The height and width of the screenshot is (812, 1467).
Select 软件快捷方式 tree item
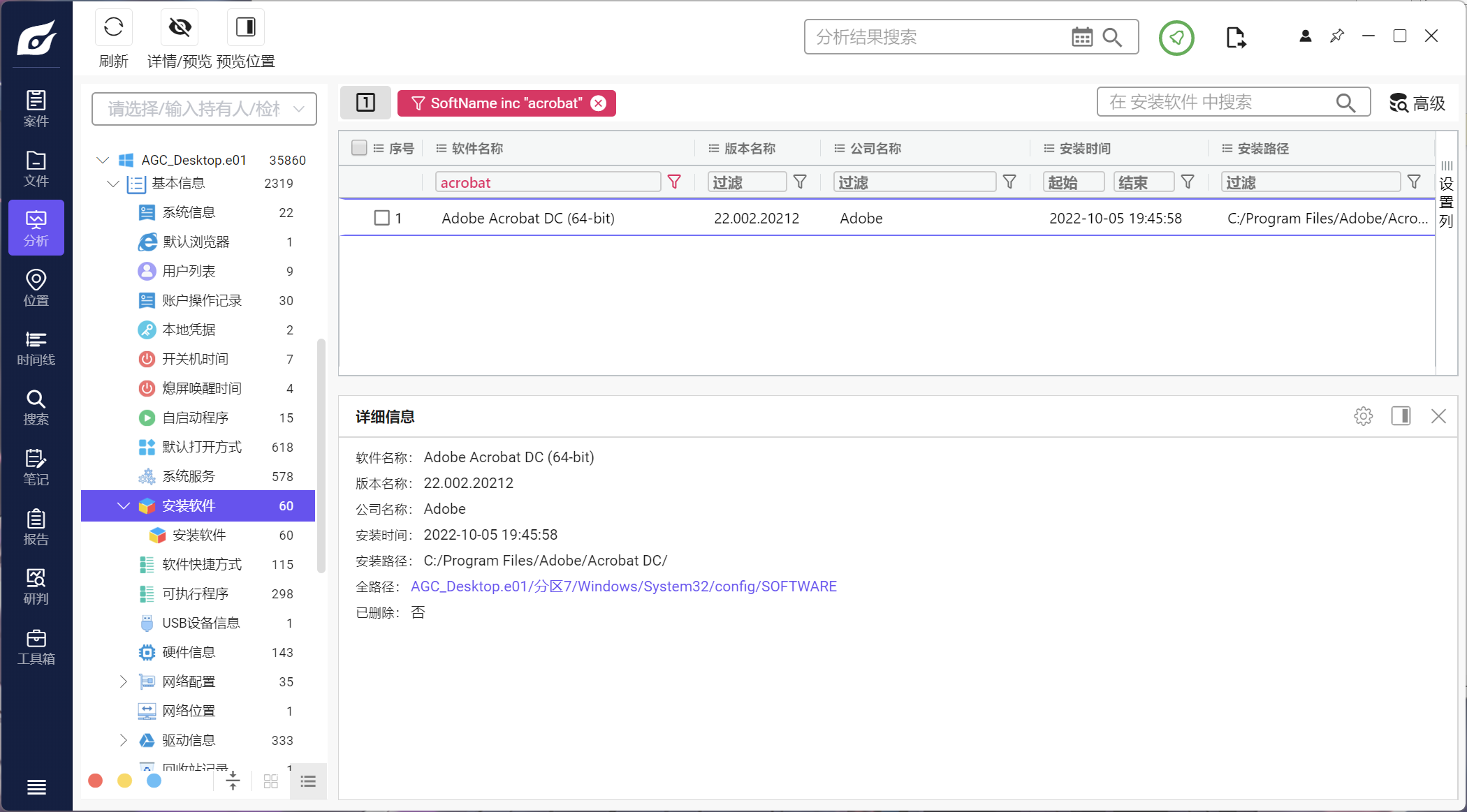coord(198,564)
